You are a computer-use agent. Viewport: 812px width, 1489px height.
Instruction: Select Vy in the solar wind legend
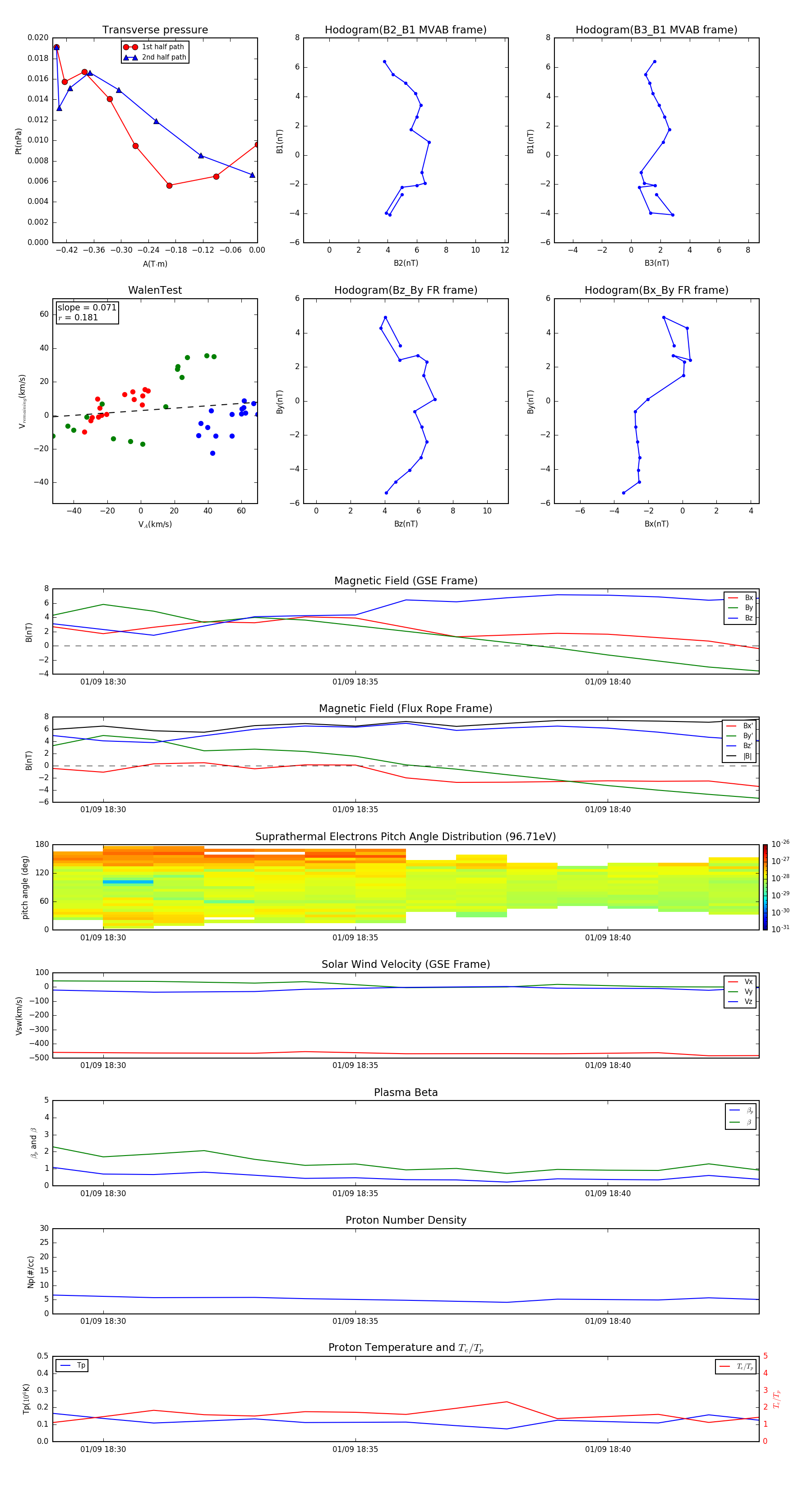tap(741, 991)
